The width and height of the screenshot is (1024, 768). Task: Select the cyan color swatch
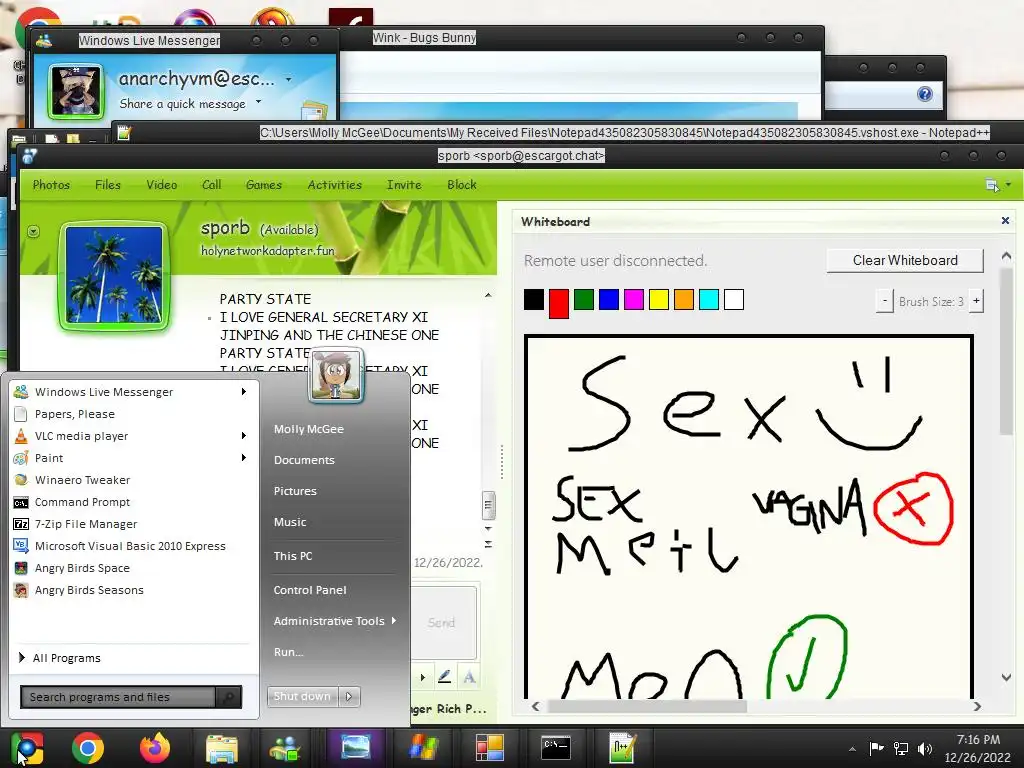click(x=709, y=300)
